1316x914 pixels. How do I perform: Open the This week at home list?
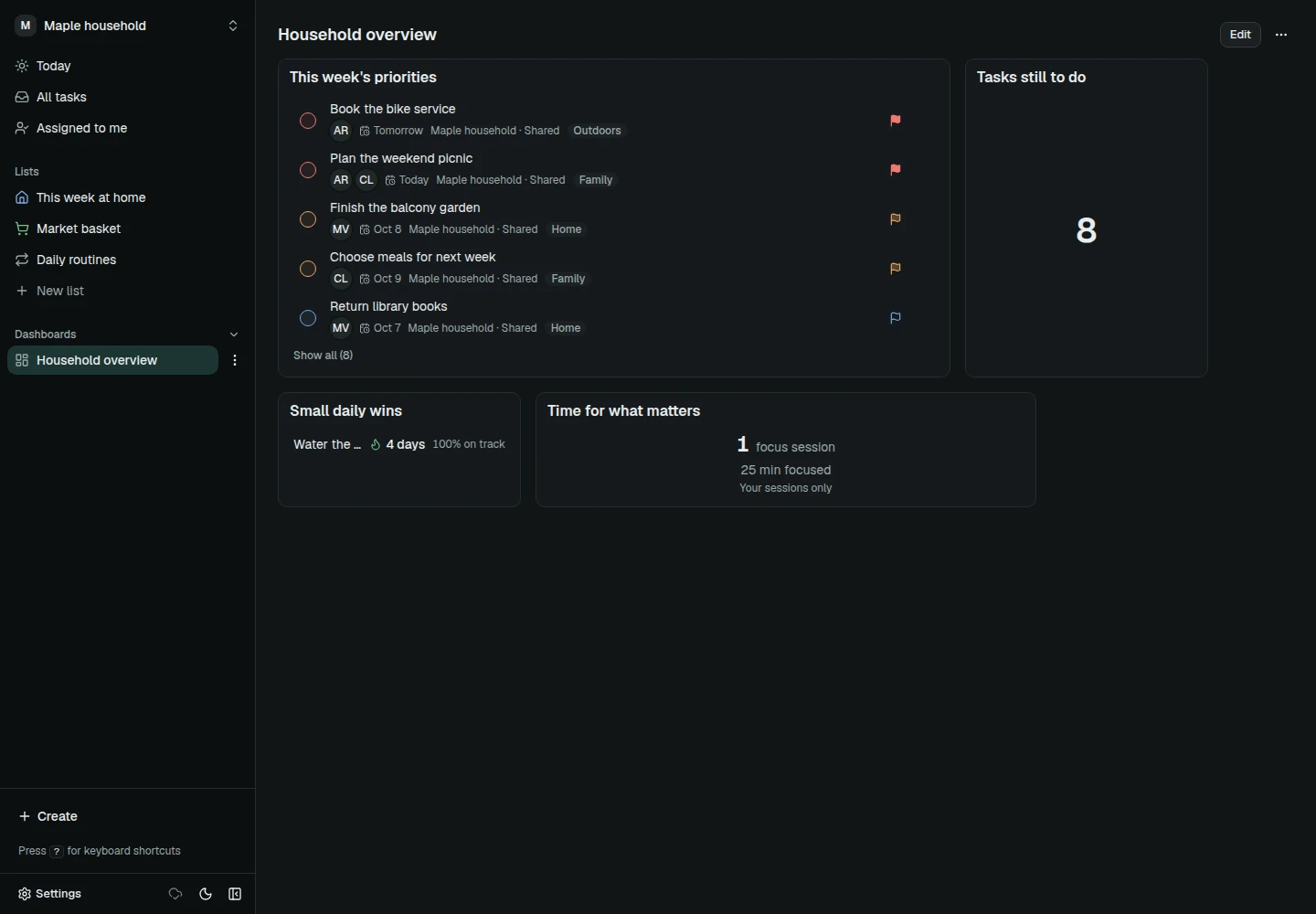(x=128, y=197)
